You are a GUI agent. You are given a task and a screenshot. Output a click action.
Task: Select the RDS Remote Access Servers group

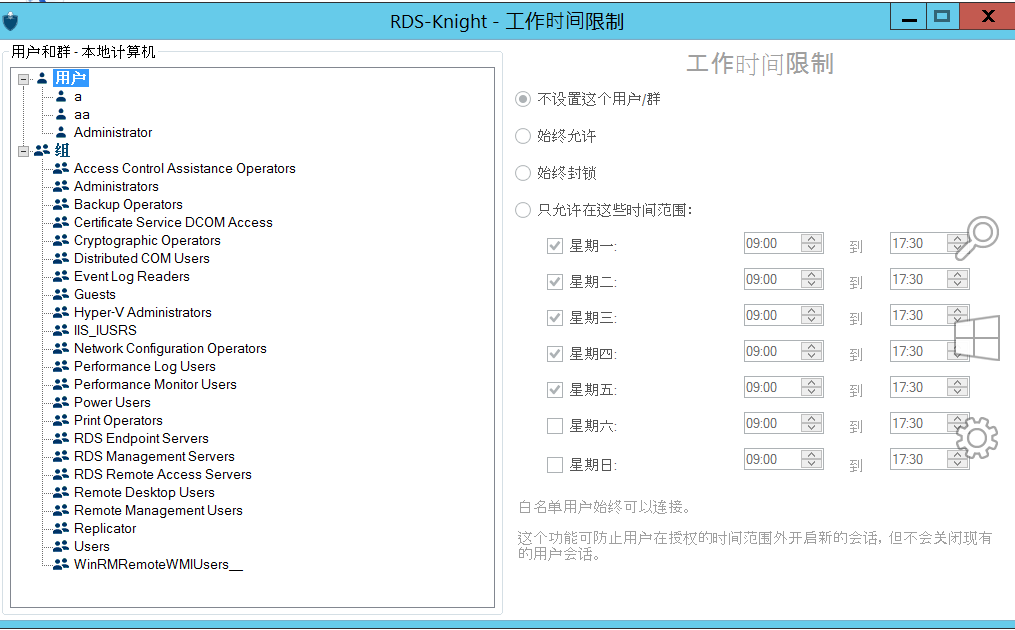pyautogui.click(x=162, y=474)
